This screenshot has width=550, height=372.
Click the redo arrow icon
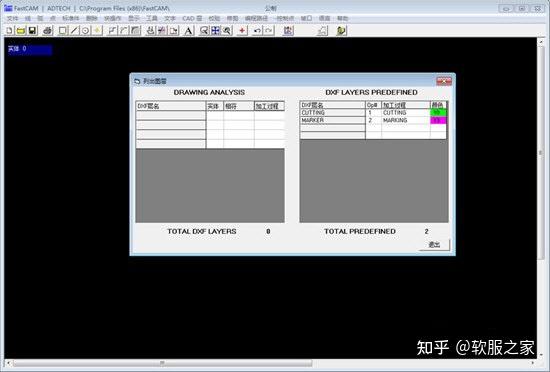click(269, 31)
